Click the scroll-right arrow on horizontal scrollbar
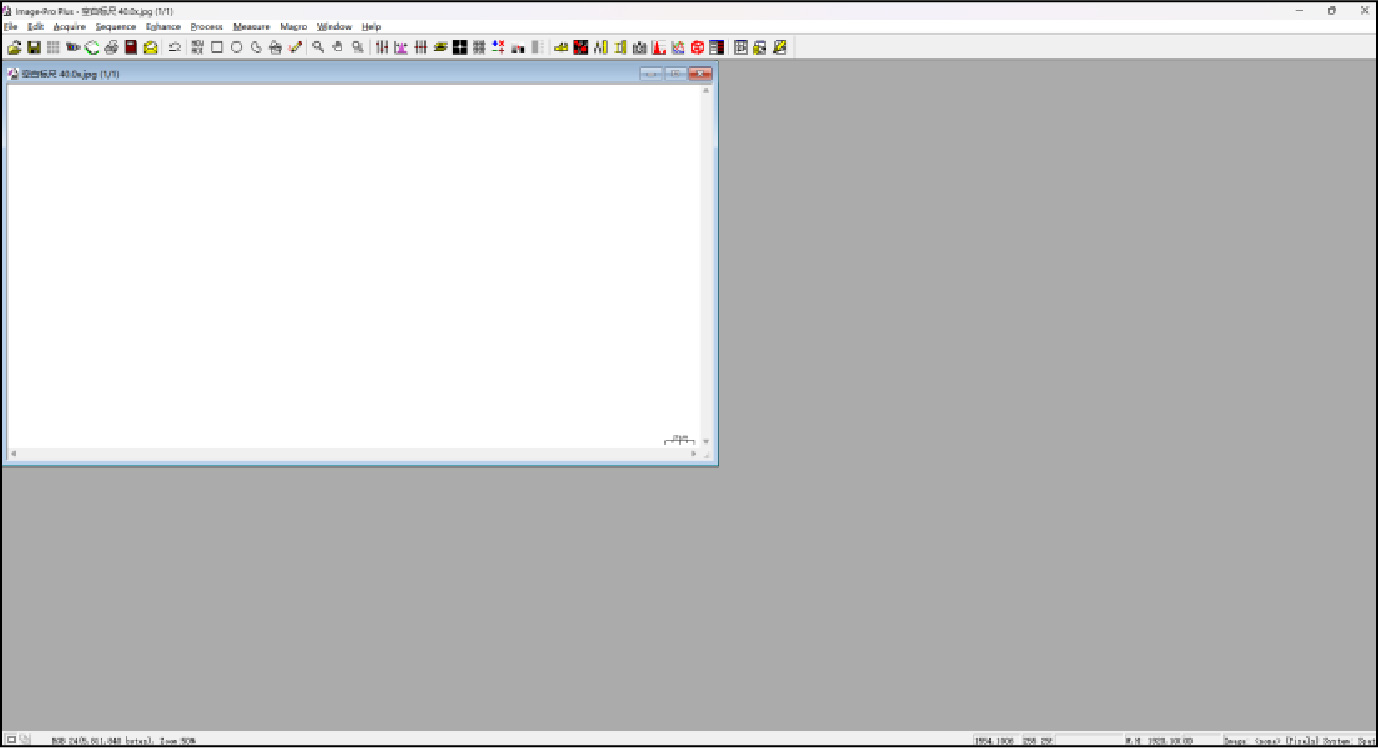 coord(693,454)
